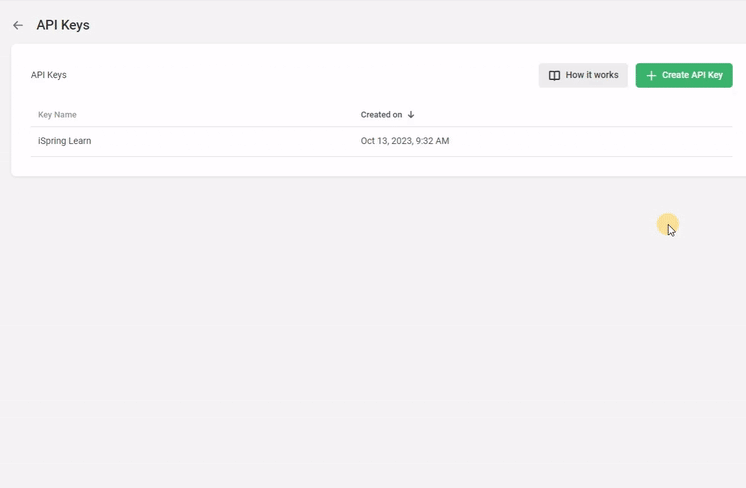The width and height of the screenshot is (746, 488).
Task: Click the down arrow sort icon
Action: pyautogui.click(x=411, y=115)
